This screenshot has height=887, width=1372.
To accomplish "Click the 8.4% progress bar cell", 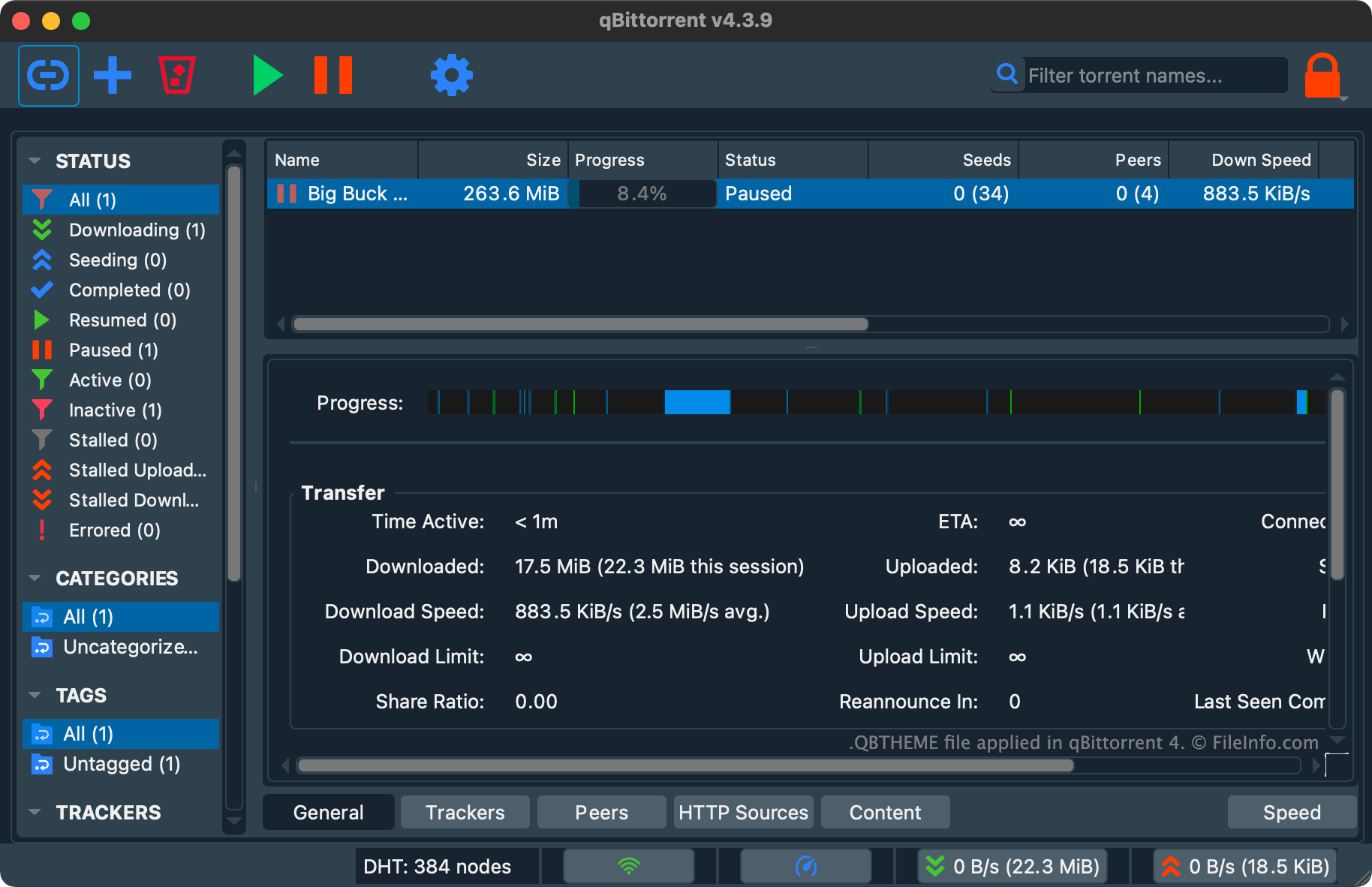I will click(642, 194).
